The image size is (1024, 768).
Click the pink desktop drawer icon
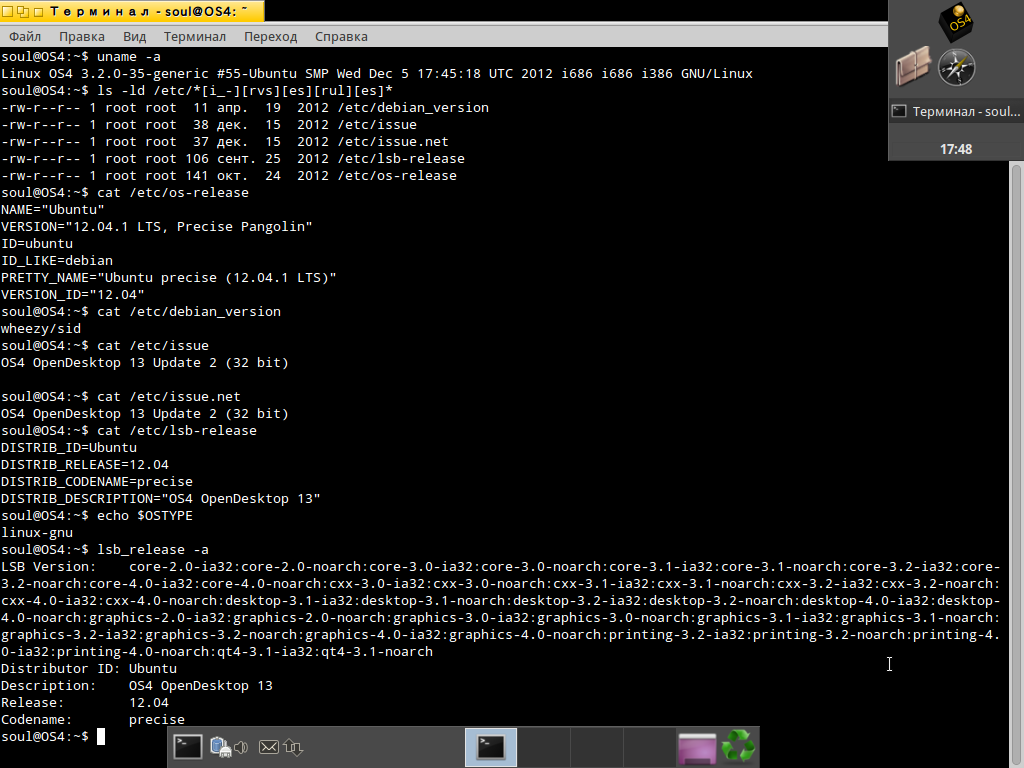697,748
